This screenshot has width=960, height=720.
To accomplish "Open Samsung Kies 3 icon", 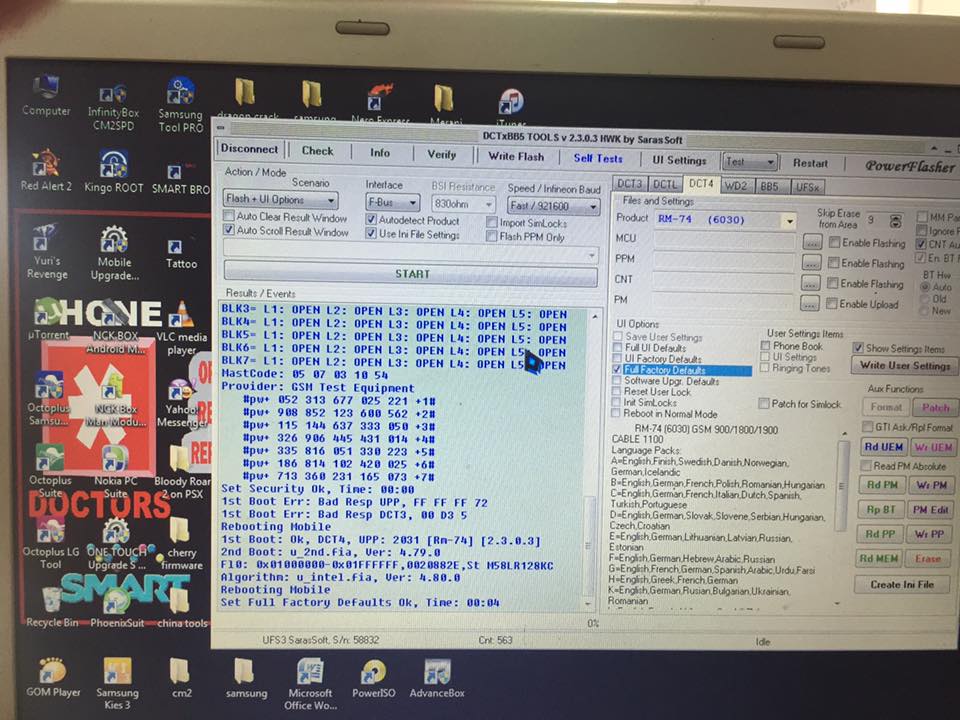I will (x=117, y=683).
